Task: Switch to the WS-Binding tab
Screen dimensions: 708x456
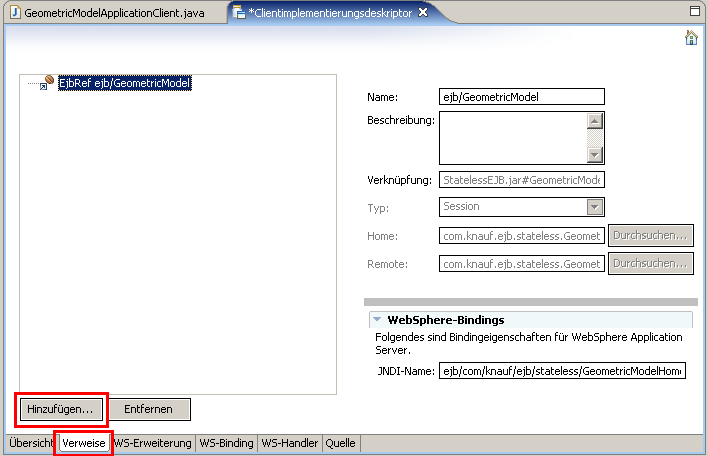Action: (226, 443)
